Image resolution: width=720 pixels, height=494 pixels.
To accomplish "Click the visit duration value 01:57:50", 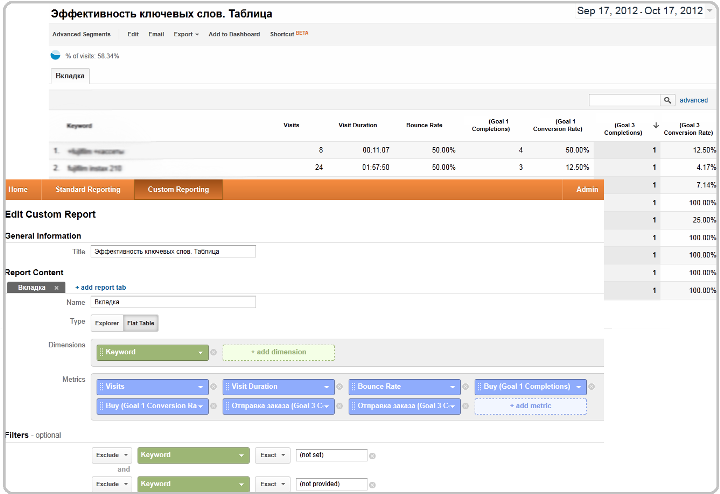I will point(376,167).
